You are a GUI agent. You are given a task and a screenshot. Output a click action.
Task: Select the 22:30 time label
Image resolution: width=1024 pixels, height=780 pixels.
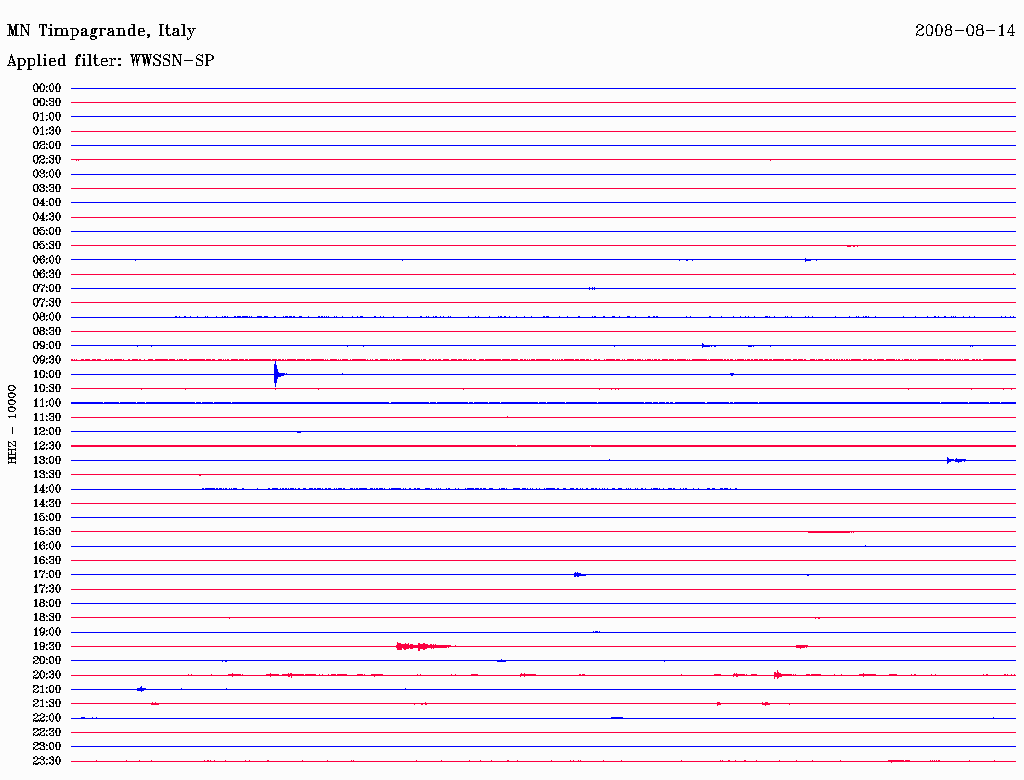(x=47, y=732)
